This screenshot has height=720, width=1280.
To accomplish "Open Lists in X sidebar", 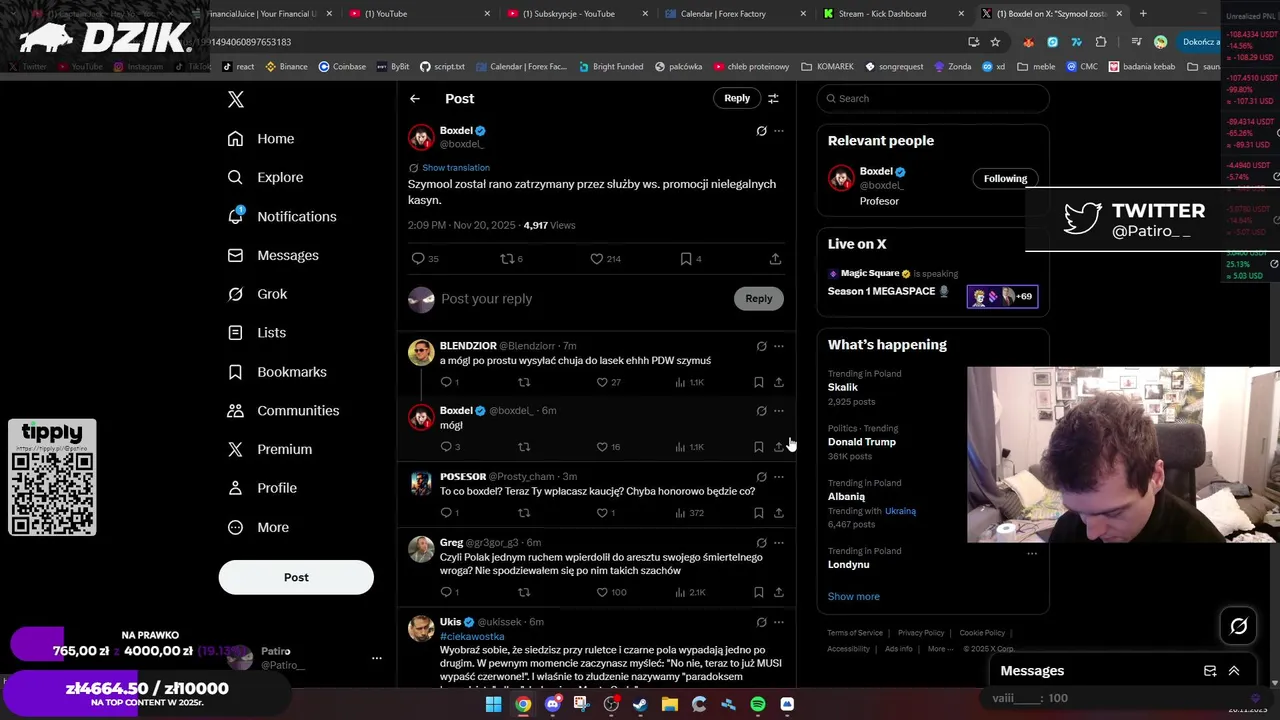I will point(256,332).
